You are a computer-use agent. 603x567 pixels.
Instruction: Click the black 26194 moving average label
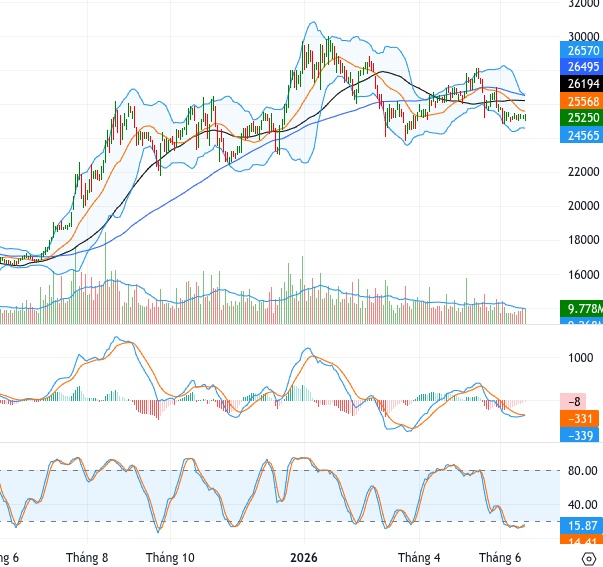coord(581,83)
